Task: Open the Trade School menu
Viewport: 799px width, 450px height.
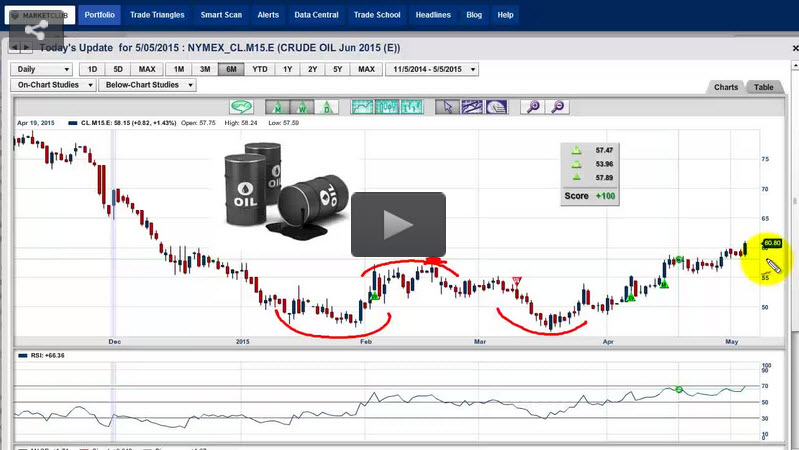Action: click(x=377, y=15)
